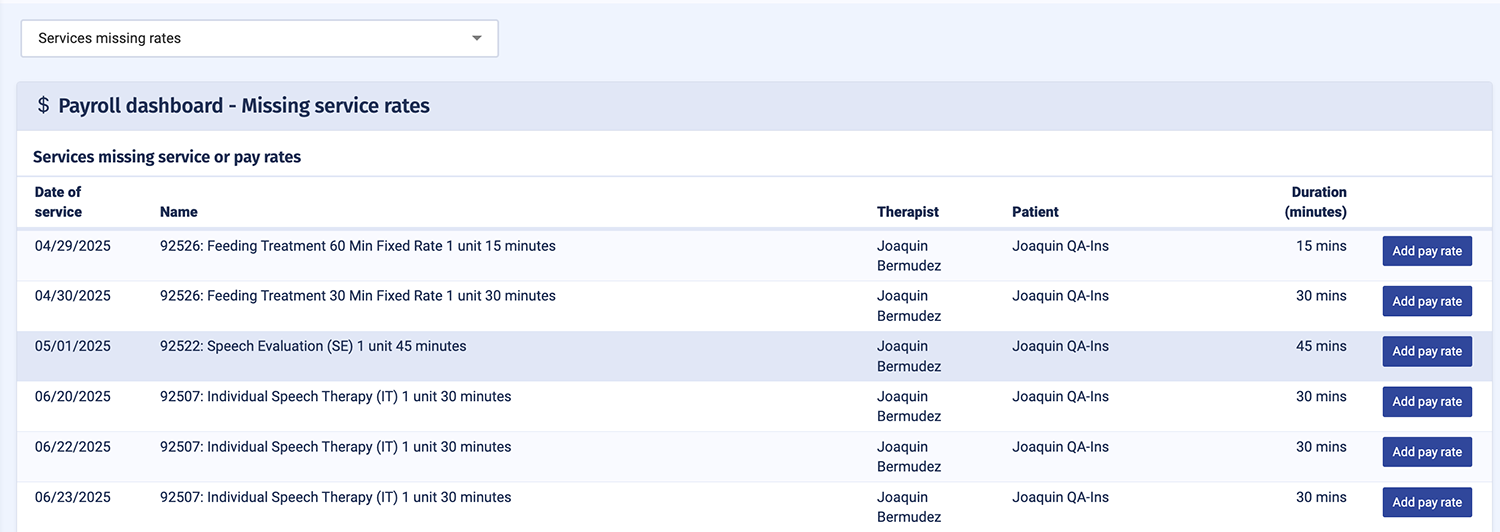This screenshot has height=532, width=1500.
Task: Click the dollar sign icon in Payroll header
Action: coord(43,105)
